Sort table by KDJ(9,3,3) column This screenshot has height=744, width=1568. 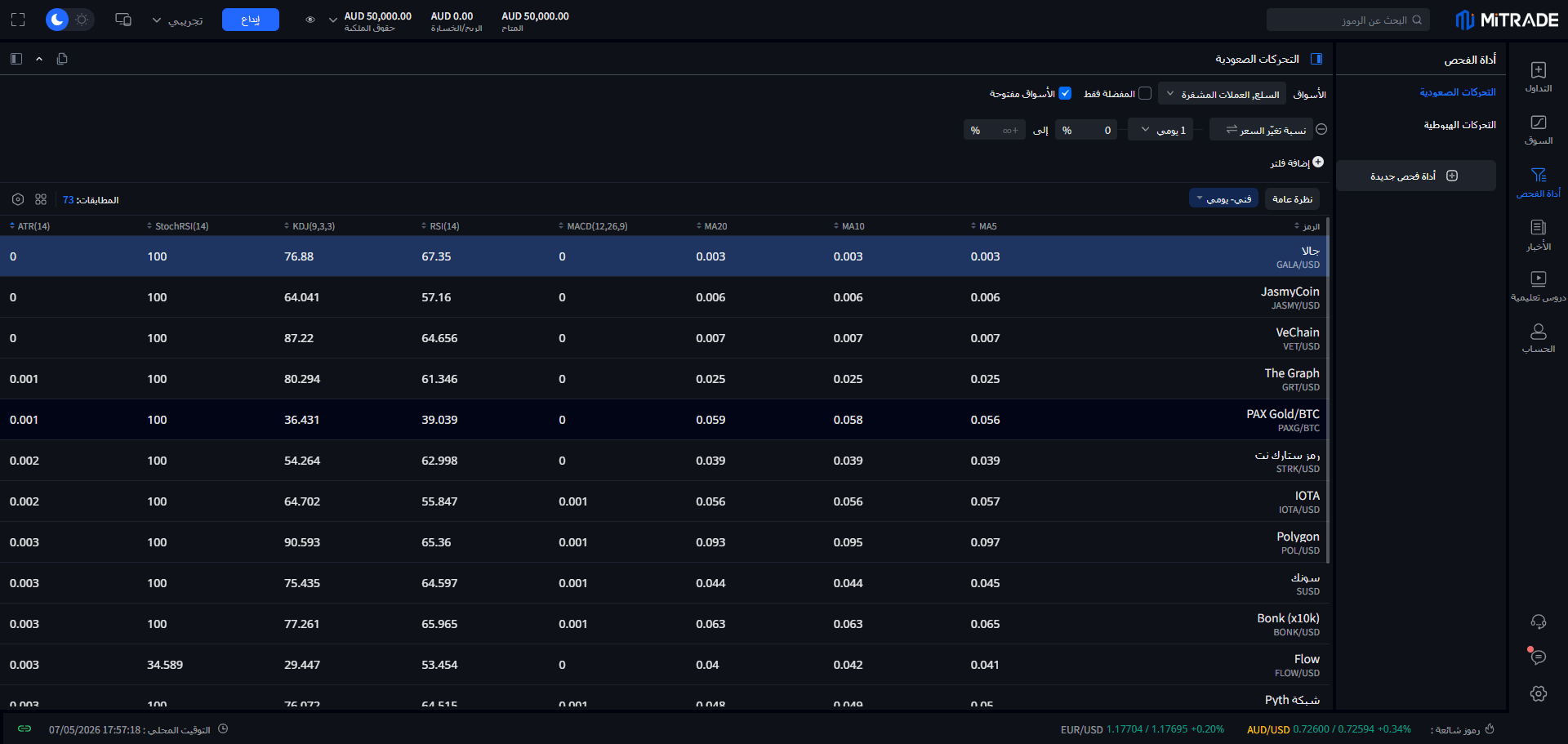[x=309, y=226]
